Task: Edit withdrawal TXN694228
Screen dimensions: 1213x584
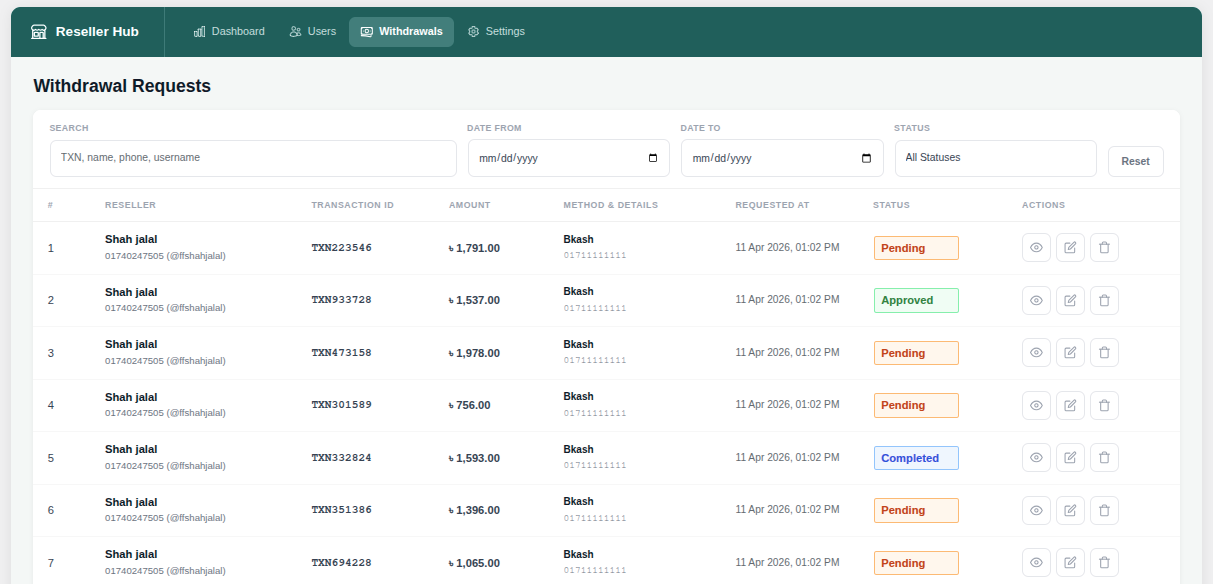Action: pyautogui.click(x=1070, y=563)
